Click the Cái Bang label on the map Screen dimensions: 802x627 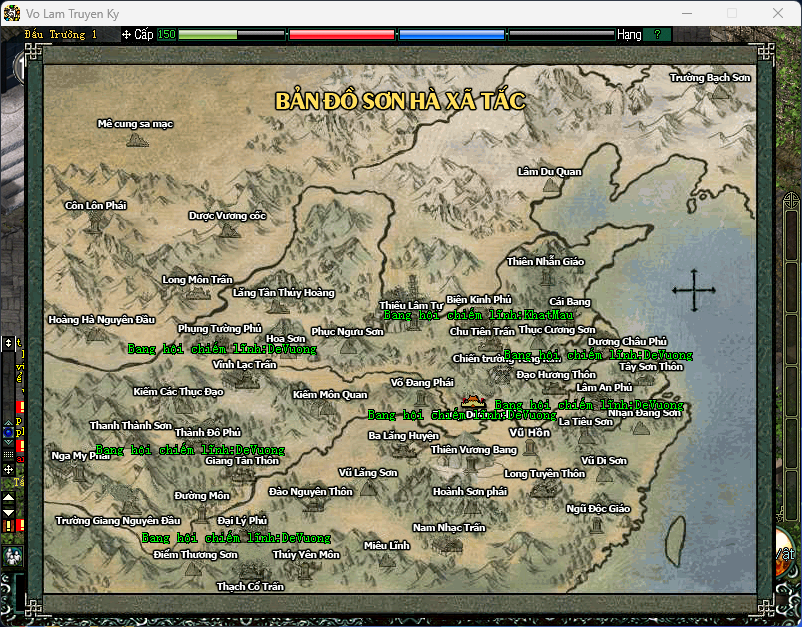click(x=570, y=302)
